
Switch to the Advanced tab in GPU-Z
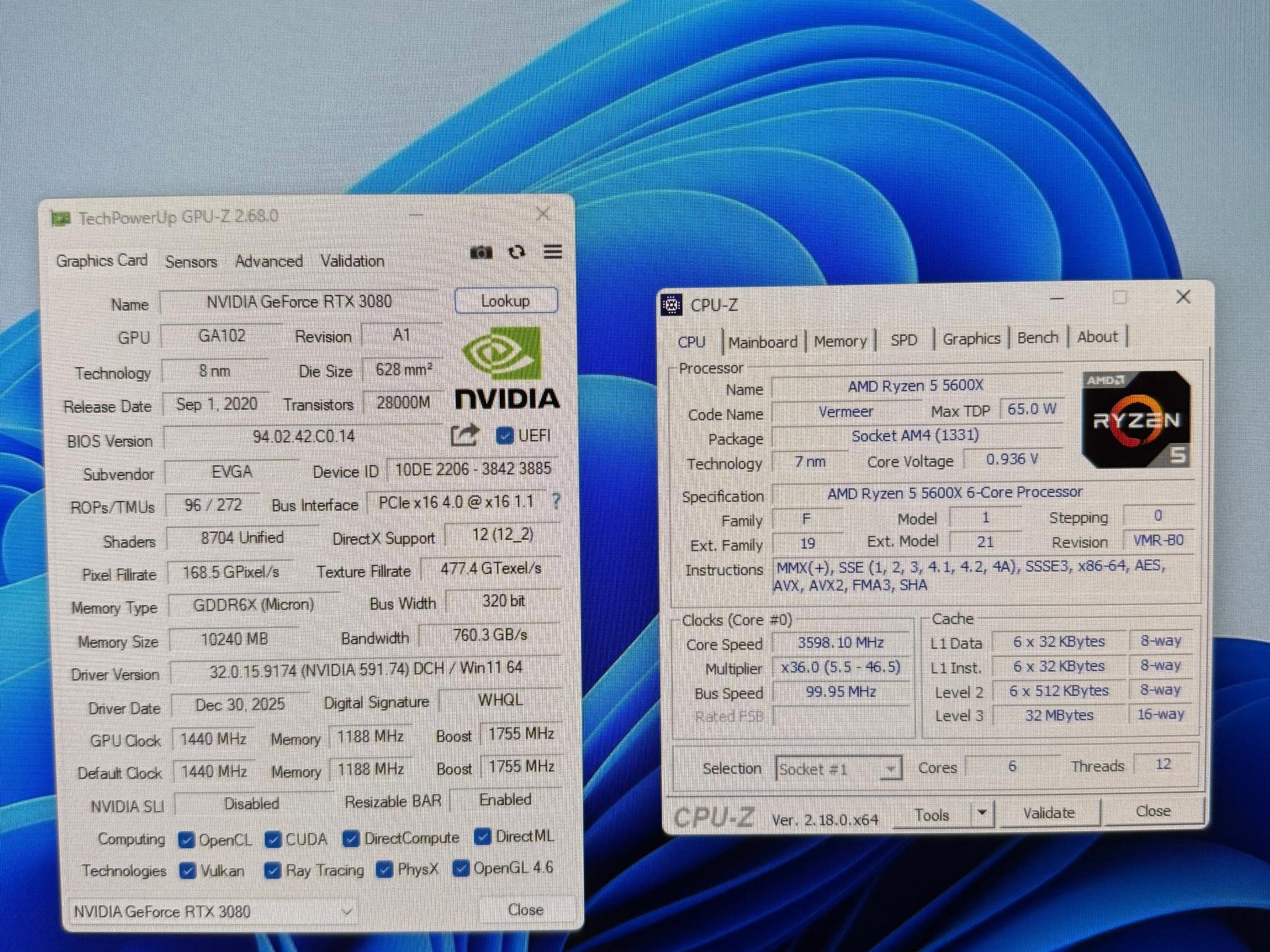coord(269,261)
